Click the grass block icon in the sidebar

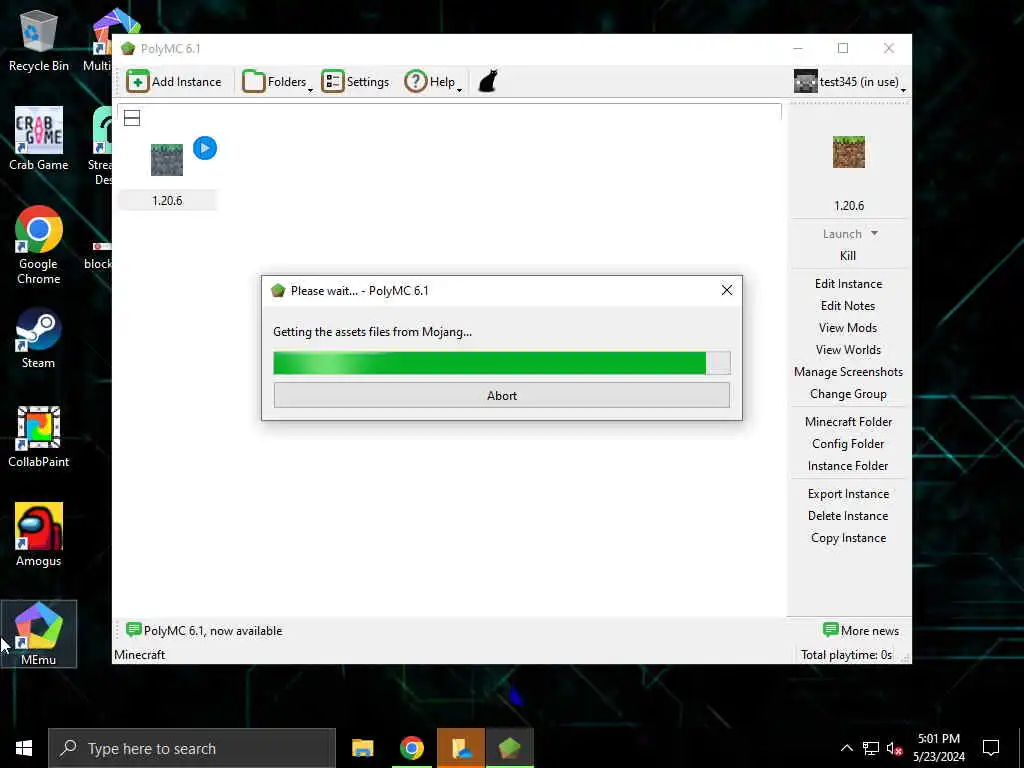coord(848,152)
